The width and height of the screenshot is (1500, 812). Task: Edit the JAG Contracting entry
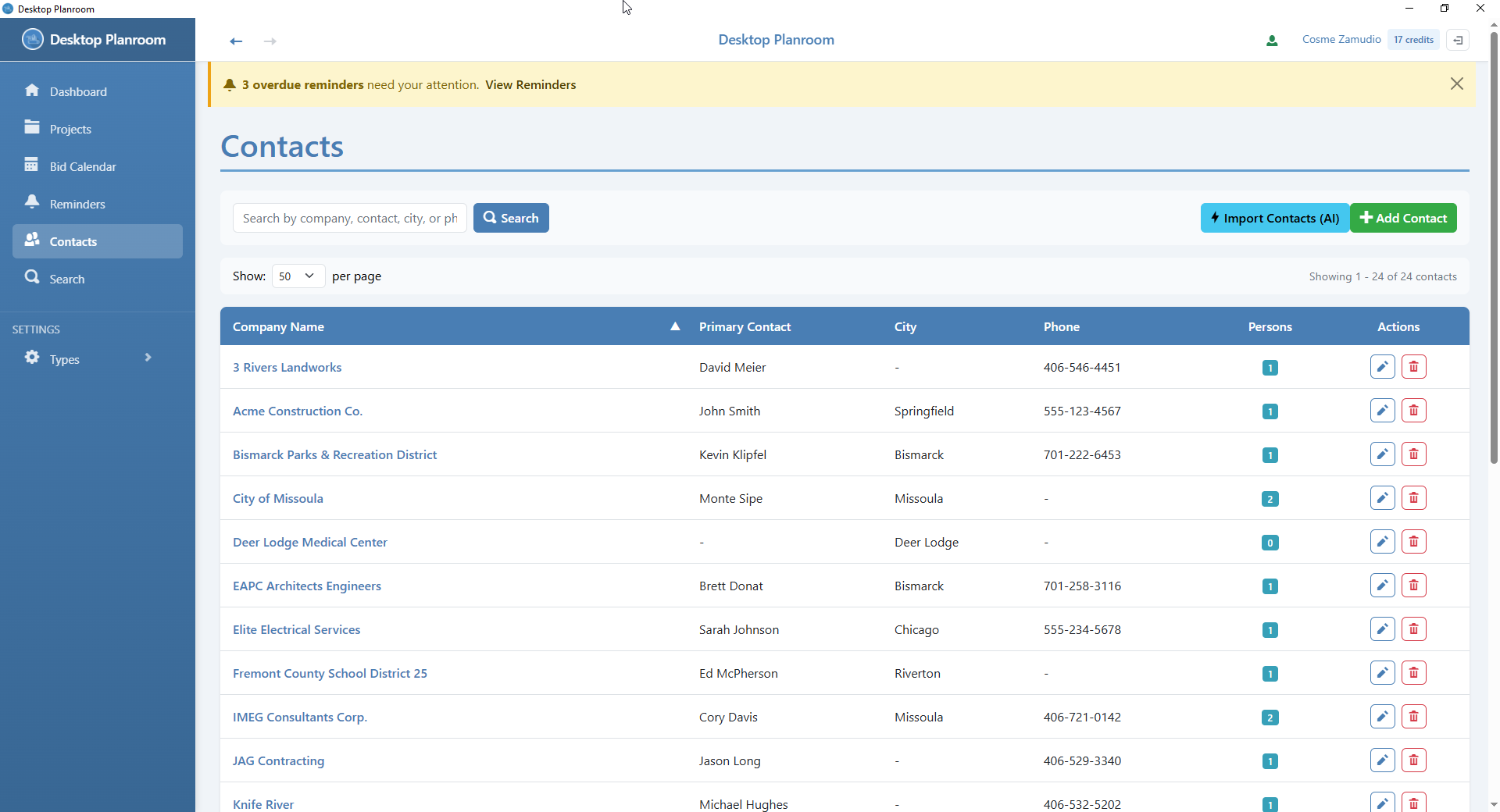coord(1382,760)
